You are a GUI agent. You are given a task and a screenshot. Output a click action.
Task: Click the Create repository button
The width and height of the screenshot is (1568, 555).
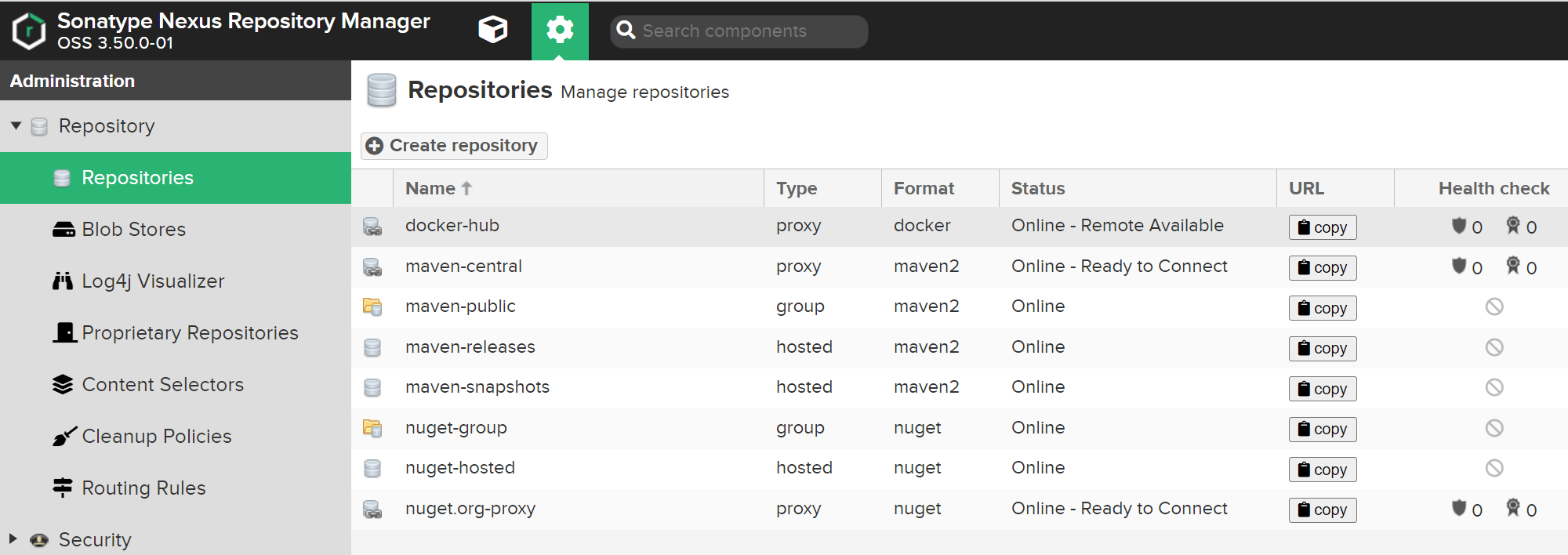pyautogui.click(x=454, y=146)
